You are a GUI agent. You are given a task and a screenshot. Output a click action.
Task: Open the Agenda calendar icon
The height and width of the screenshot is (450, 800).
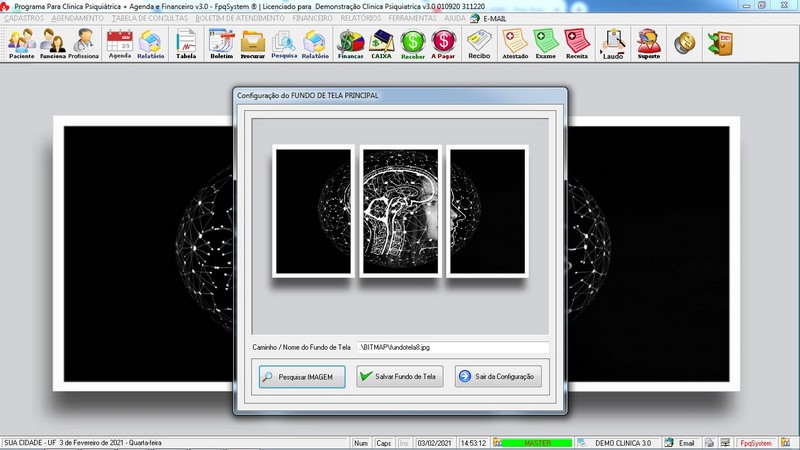point(120,44)
